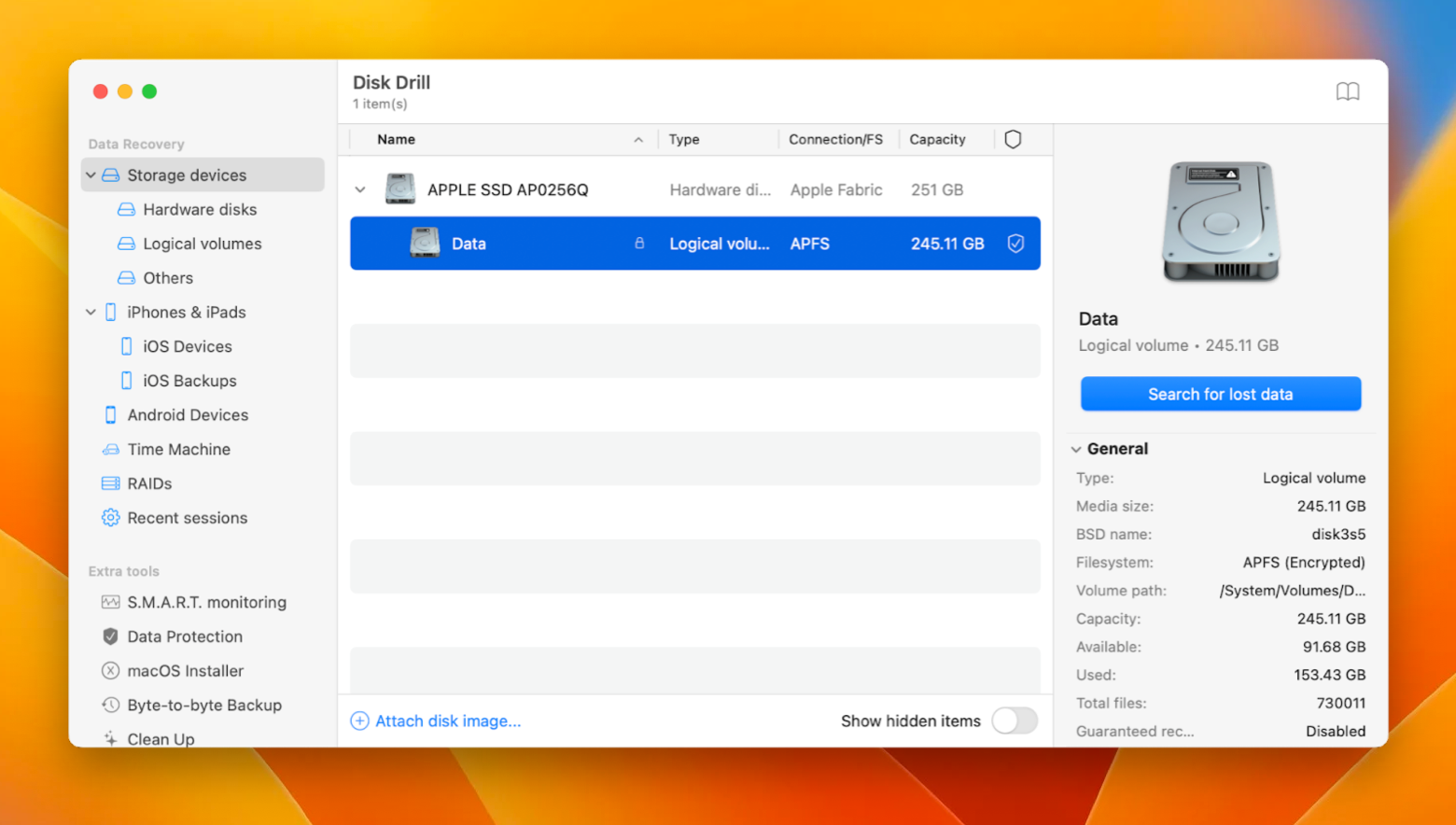Viewport: 1456px width, 825px height.
Task: Open Hardware disks list
Action: [200, 210]
